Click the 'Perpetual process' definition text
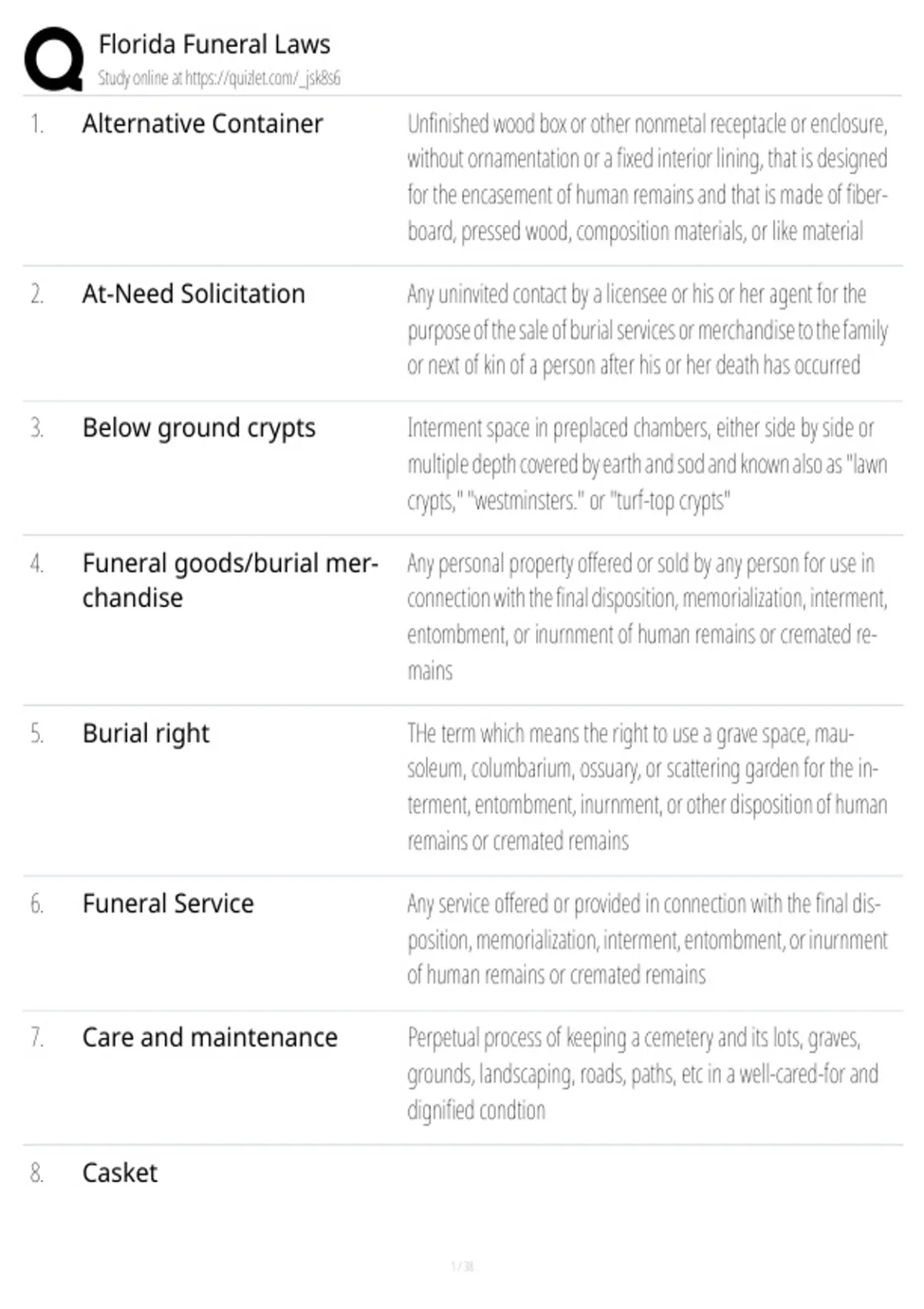This screenshot has height=1309, width=924. (643, 1074)
